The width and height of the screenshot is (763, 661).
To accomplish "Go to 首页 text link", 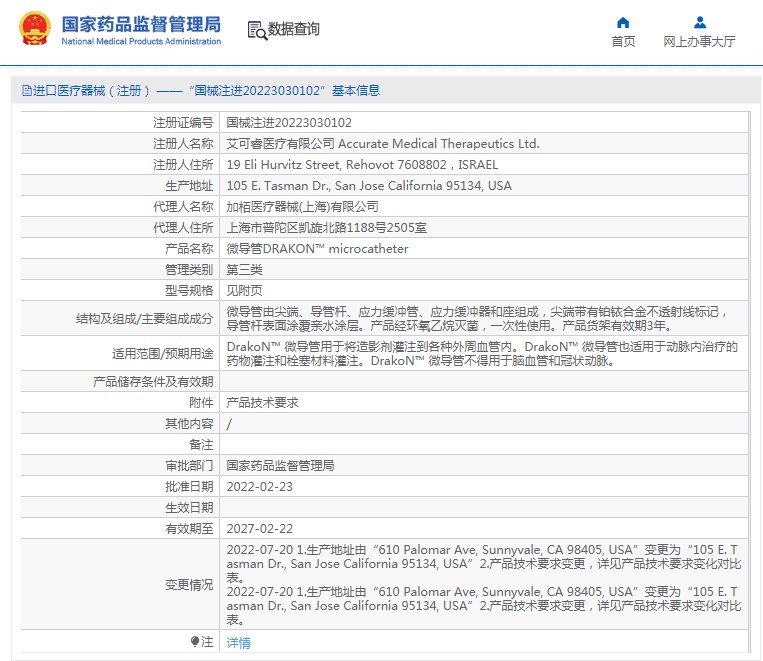I will (x=623, y=41).
